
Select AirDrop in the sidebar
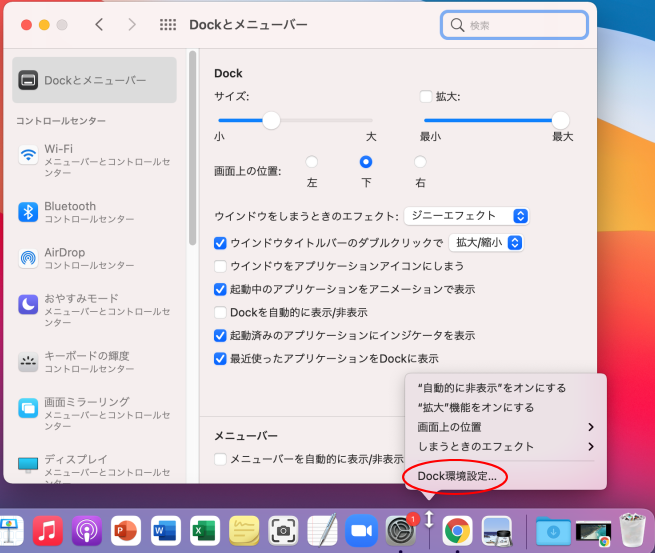94,258
